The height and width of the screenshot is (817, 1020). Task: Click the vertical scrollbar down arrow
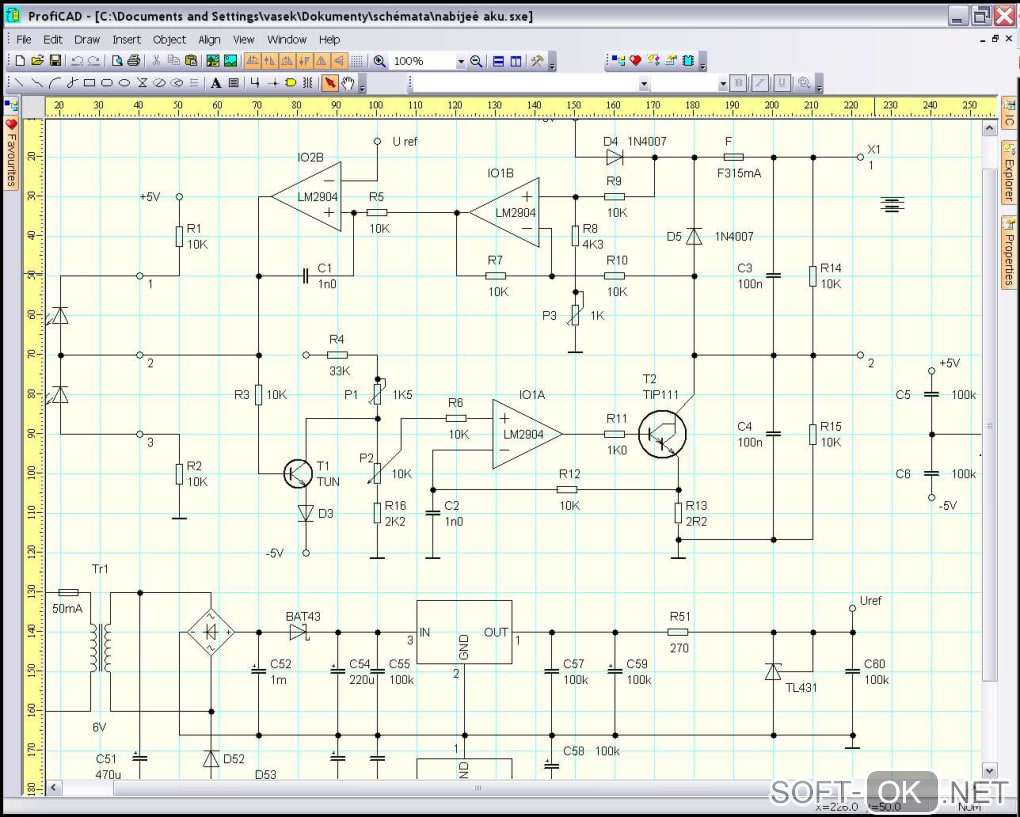[x=989, y=771]
